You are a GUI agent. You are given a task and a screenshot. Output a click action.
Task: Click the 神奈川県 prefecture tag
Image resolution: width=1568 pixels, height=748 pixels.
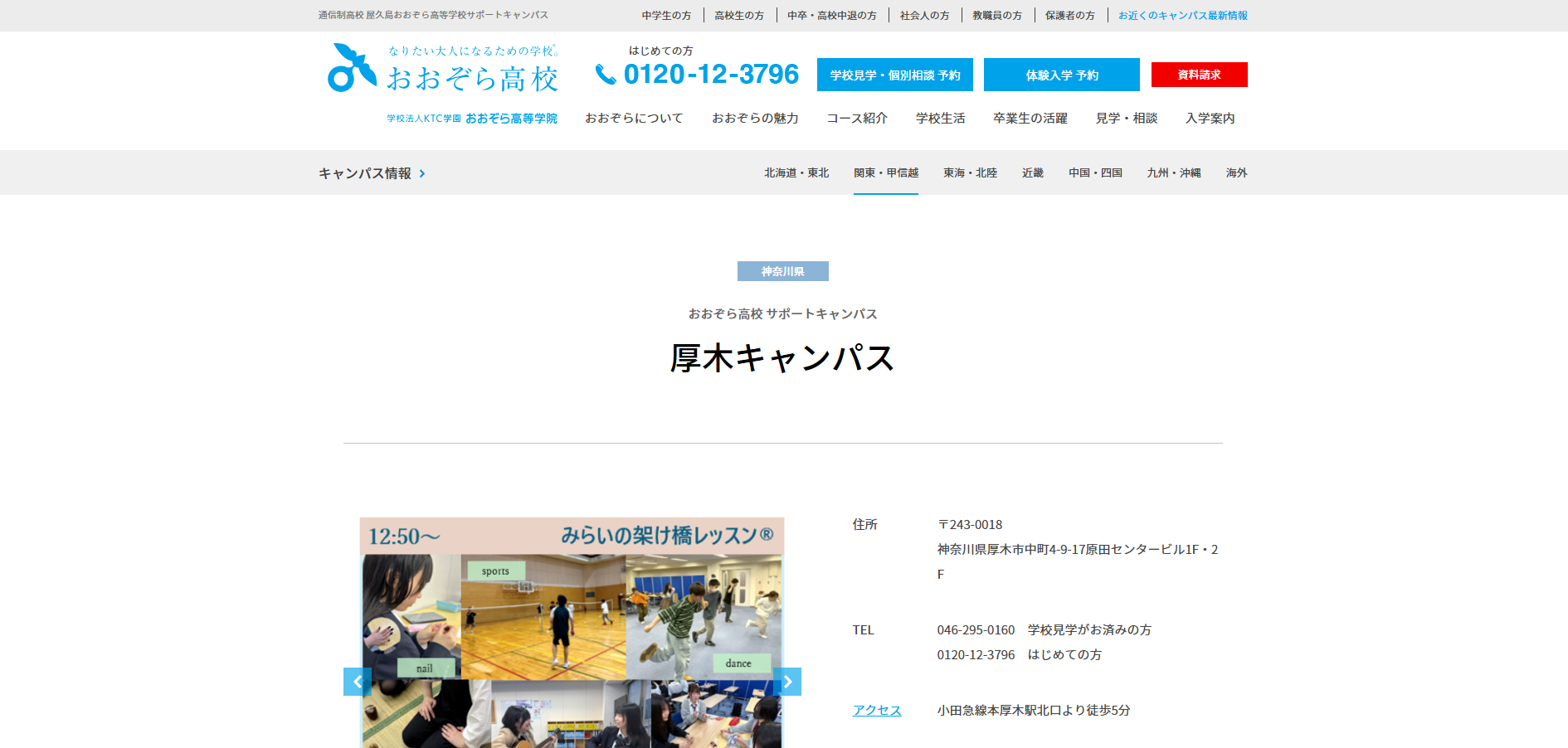coord(782,272)
